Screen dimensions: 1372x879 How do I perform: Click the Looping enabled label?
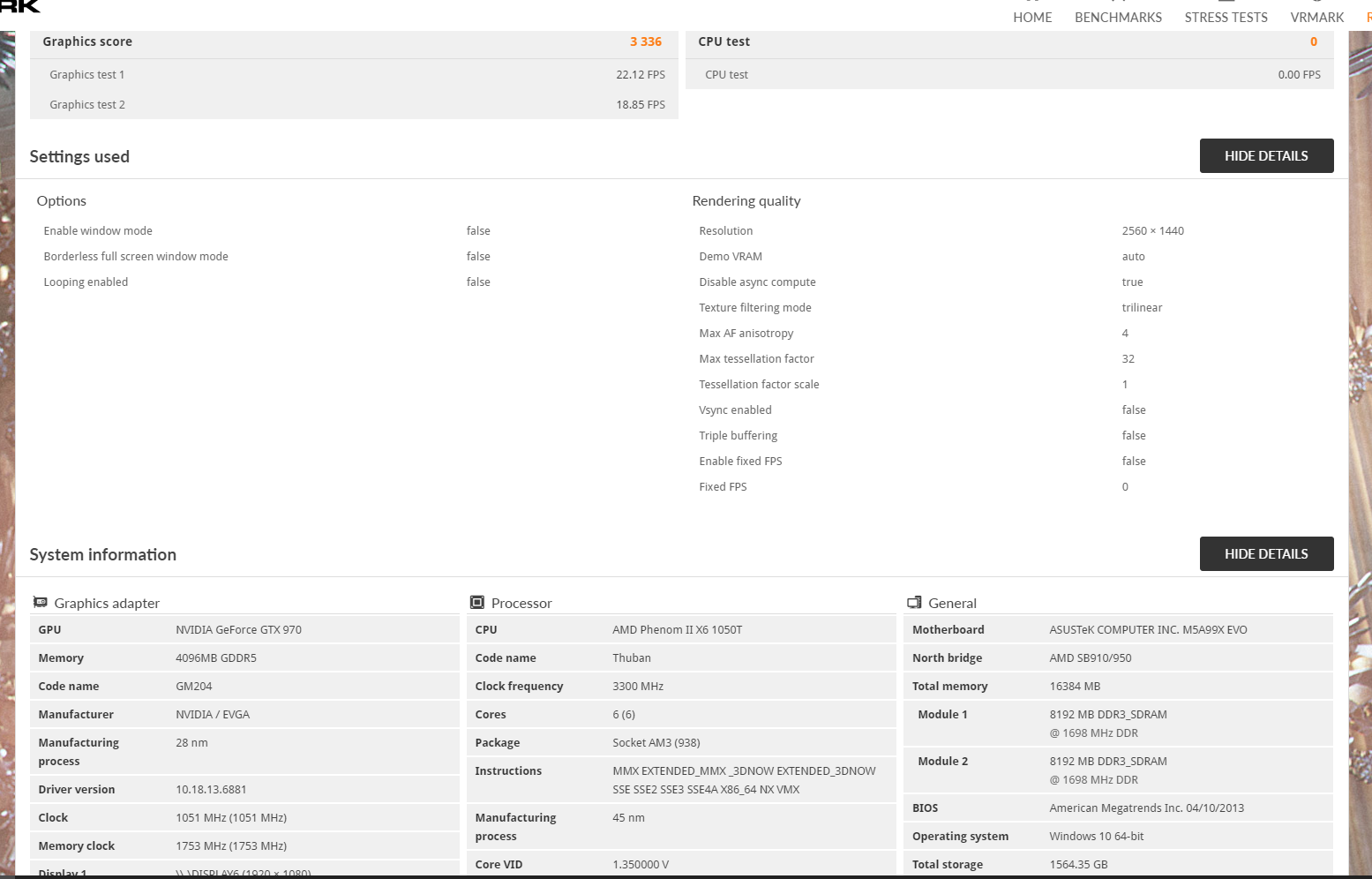(86, 282)
